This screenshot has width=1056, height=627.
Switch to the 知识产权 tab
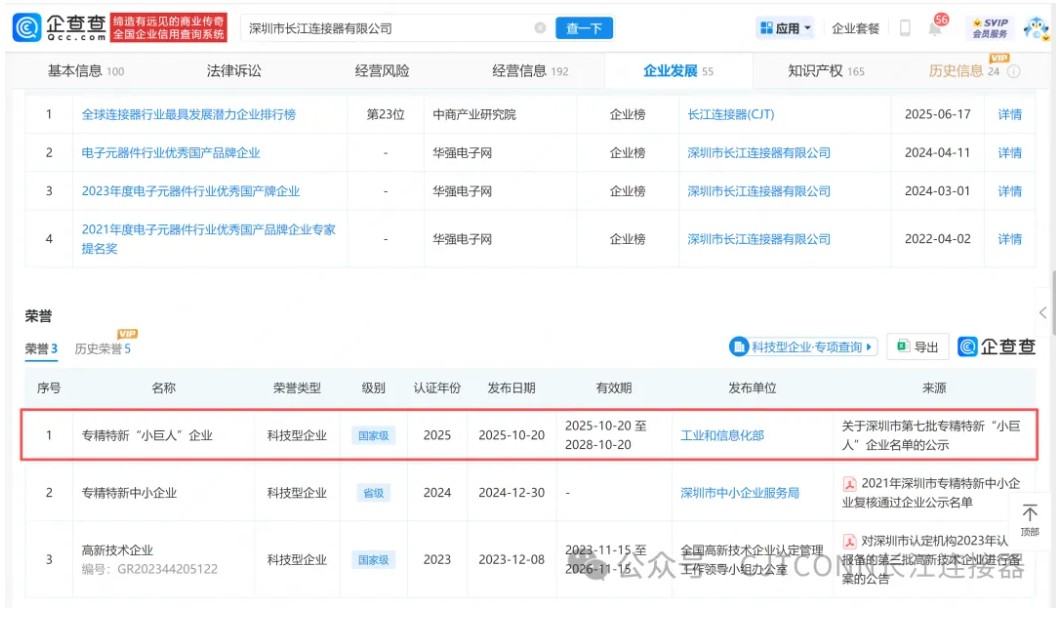826,71
